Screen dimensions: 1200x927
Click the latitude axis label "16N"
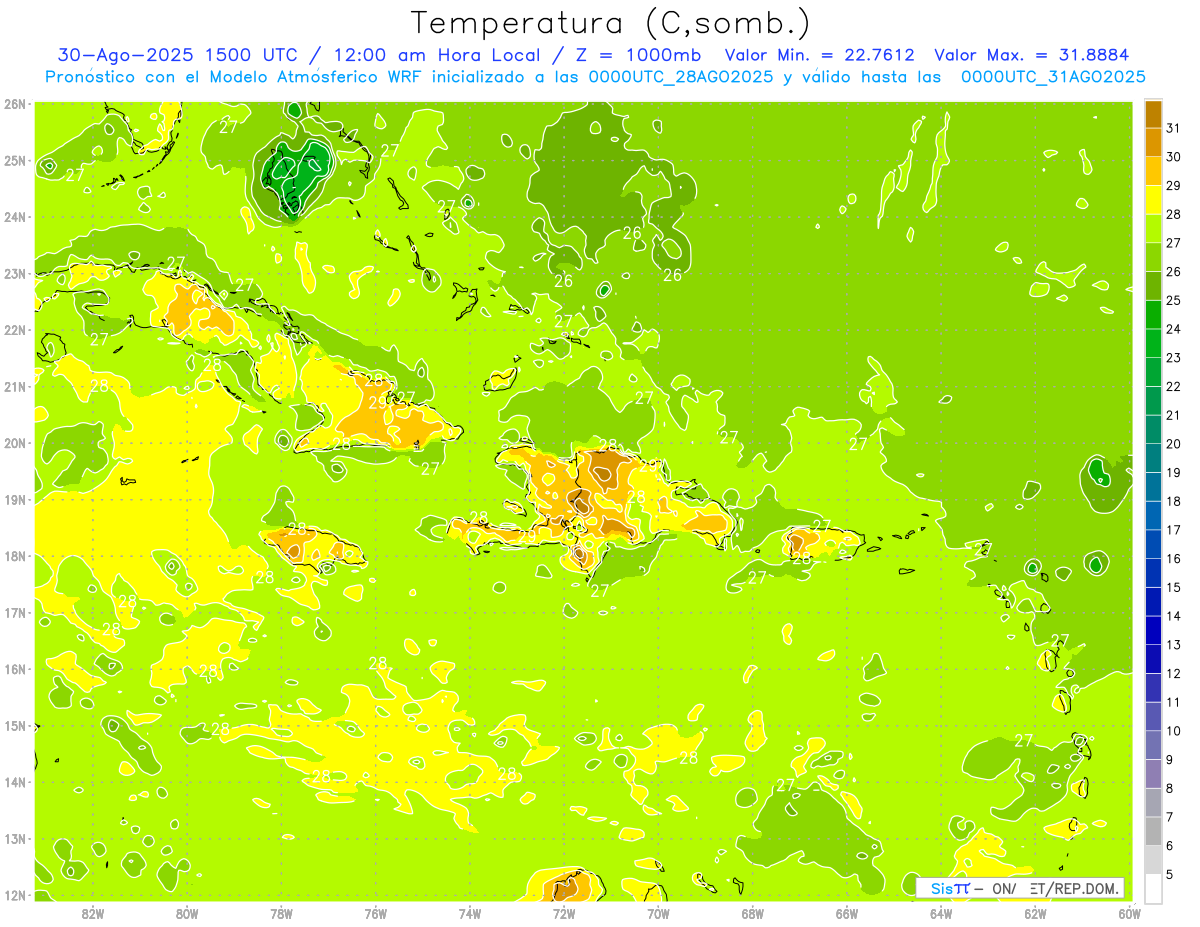(15, 669)
